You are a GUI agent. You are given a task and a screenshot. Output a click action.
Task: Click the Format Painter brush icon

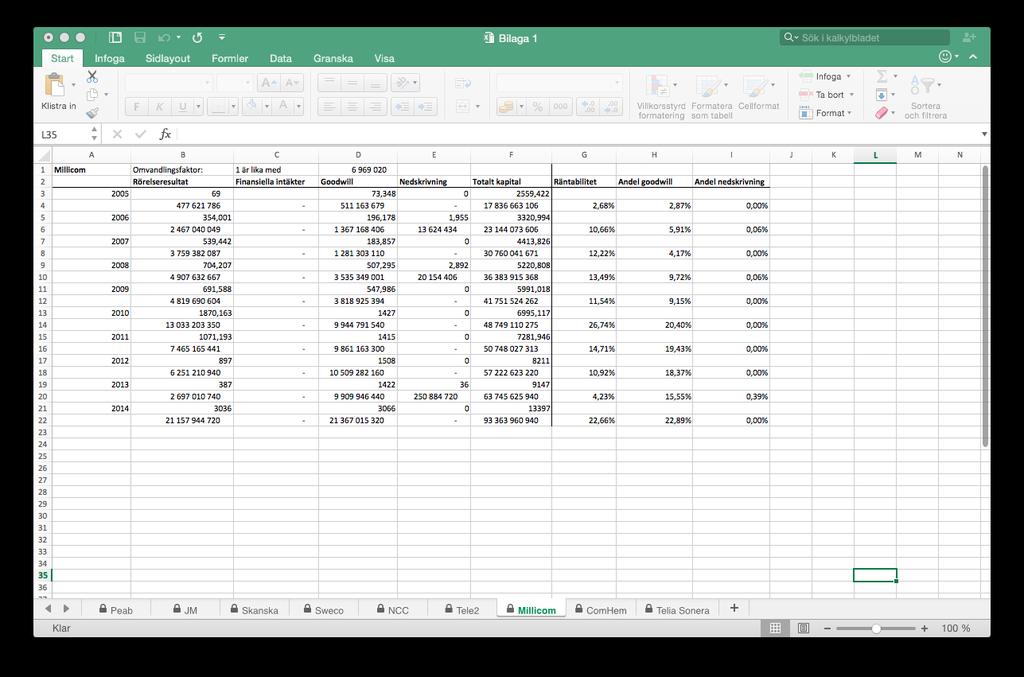tap(92, 113)
